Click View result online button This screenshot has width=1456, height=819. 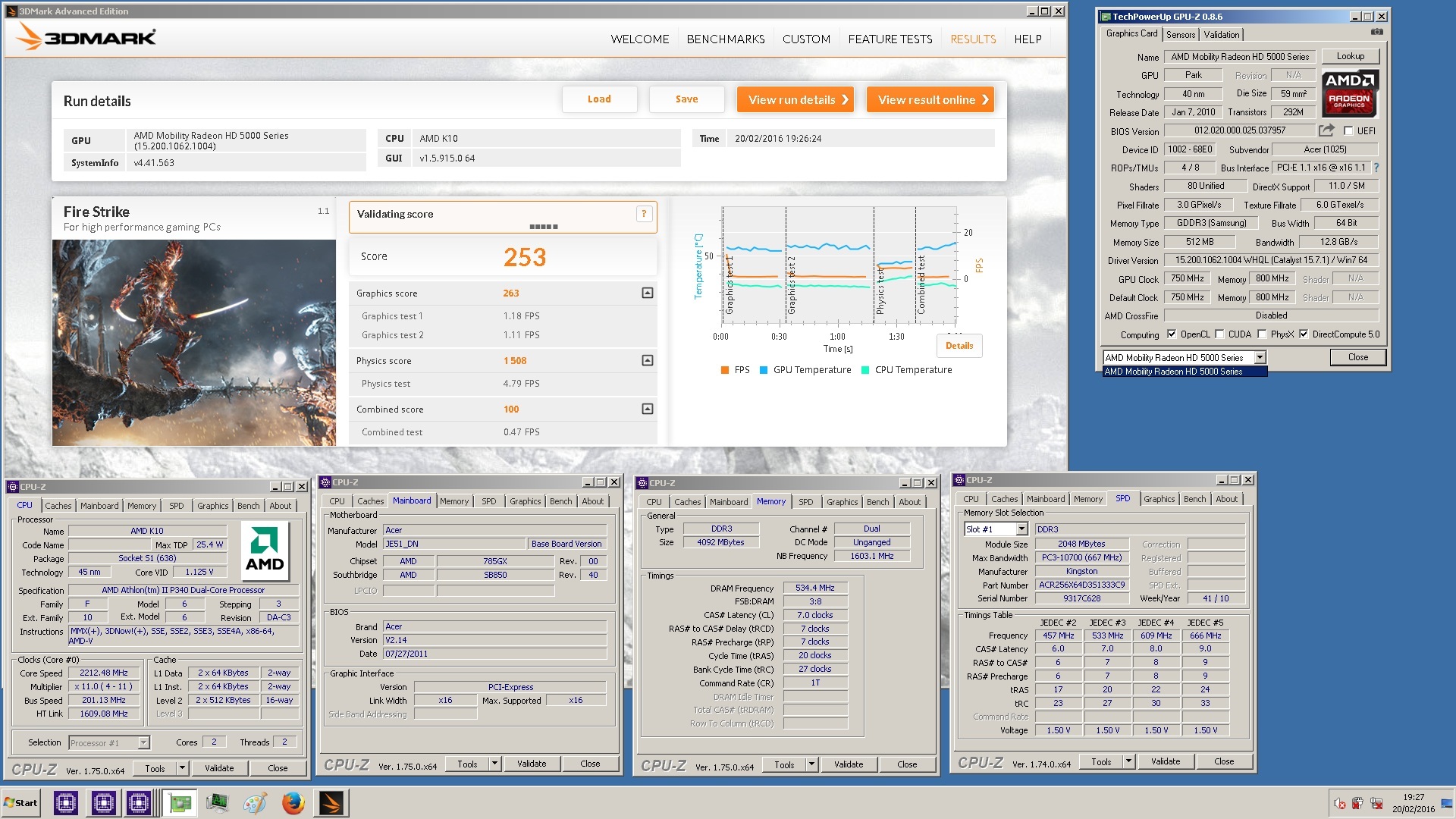(930, 99)
